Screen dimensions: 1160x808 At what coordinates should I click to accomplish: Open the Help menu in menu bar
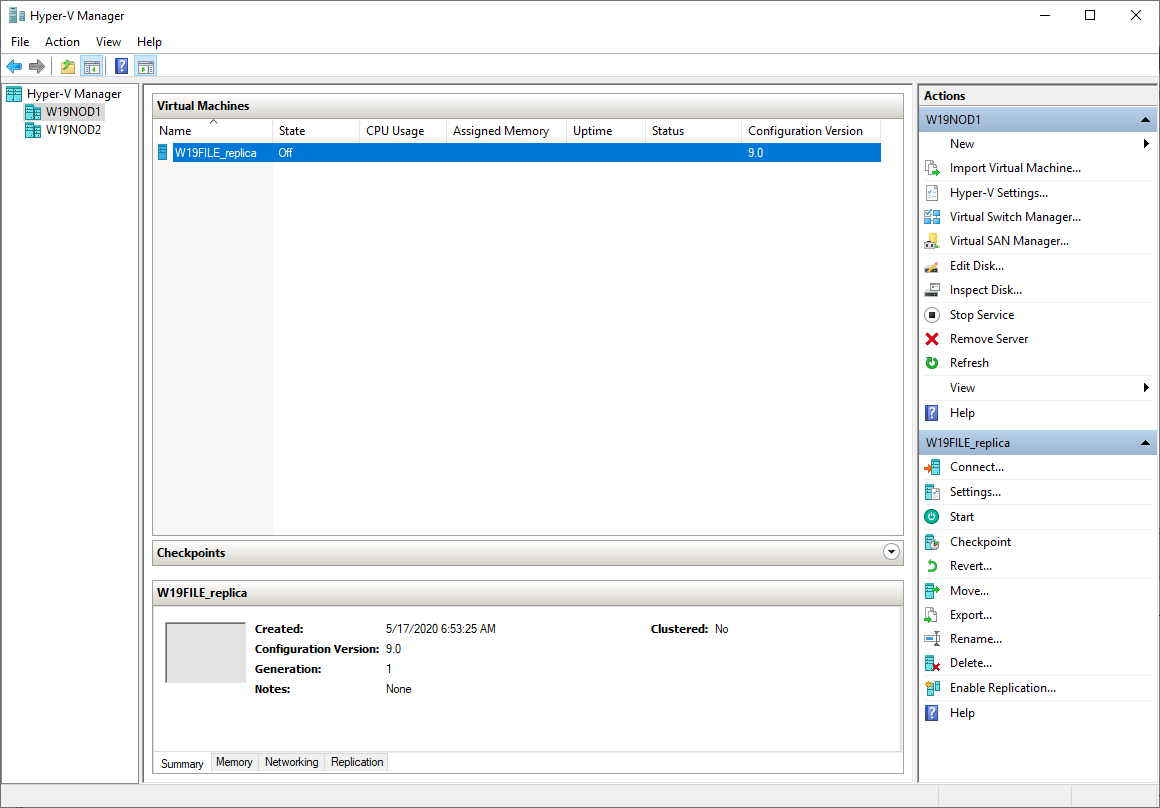[x=149, y=42]
